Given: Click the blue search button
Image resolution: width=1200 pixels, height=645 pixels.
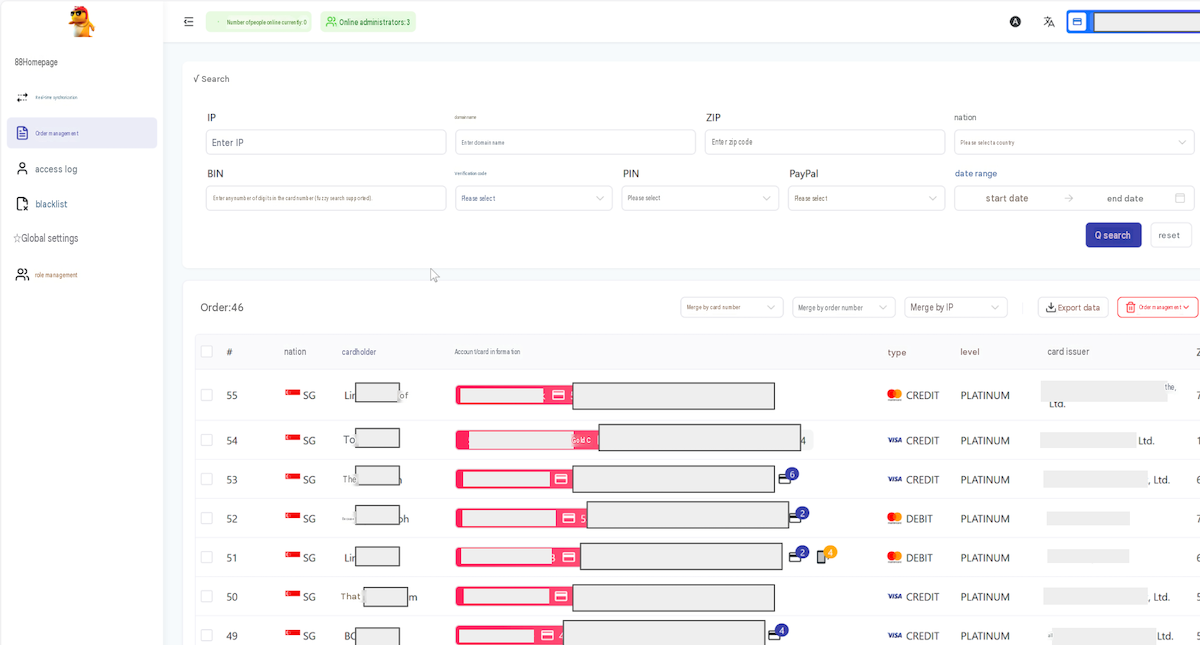Looking at the screenshot, I should (x=1113, y=235).
